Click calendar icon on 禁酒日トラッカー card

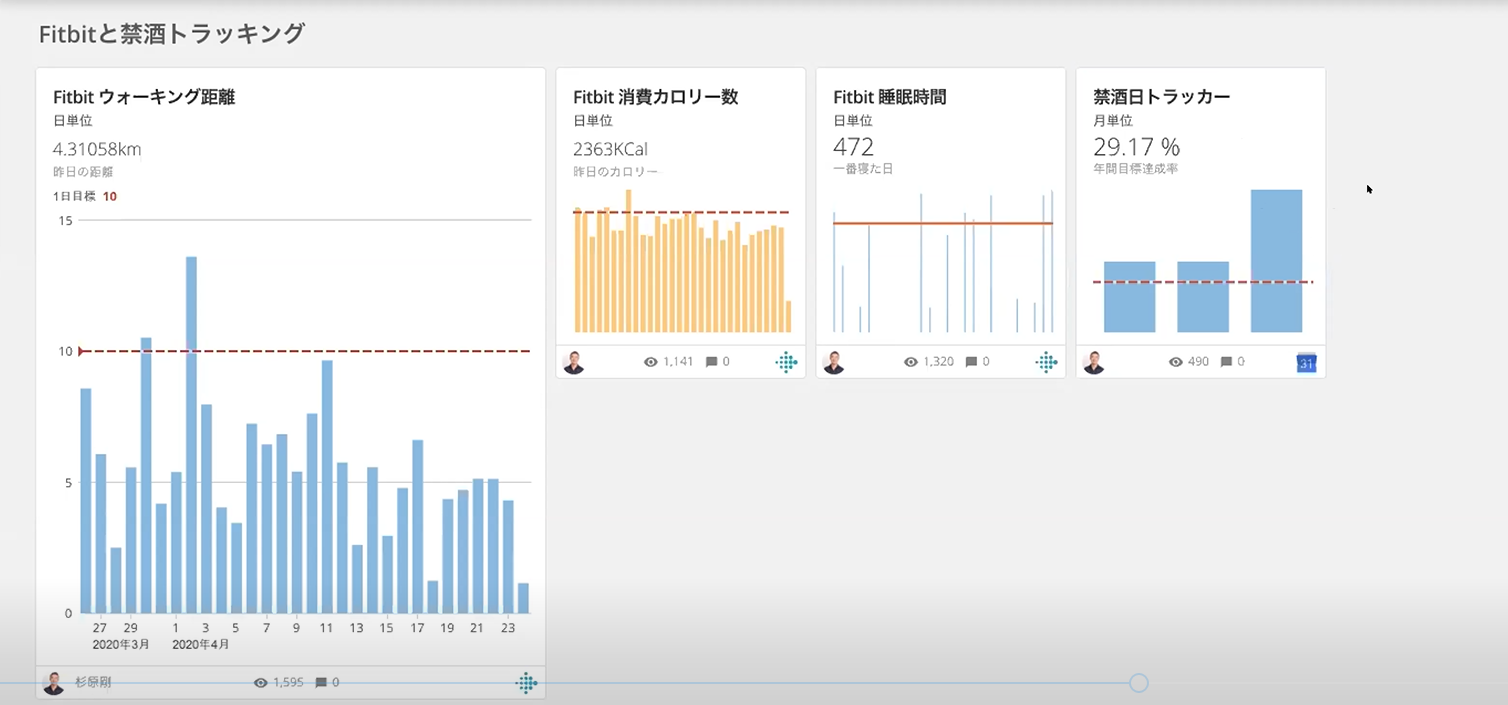coord(1306,363)
